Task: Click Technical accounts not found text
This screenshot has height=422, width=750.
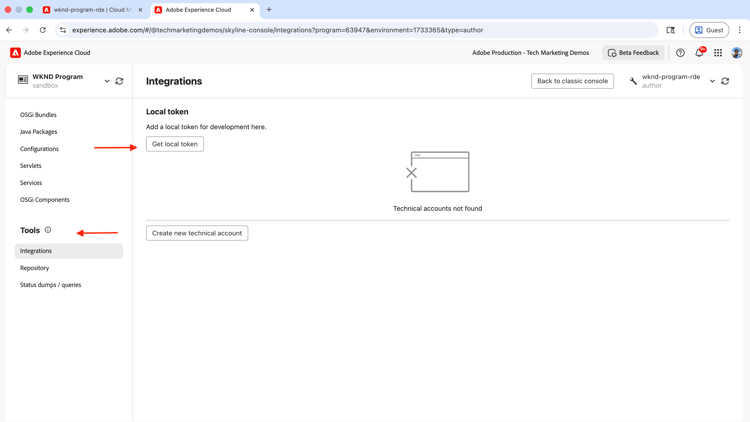Action: click(438, 209)
